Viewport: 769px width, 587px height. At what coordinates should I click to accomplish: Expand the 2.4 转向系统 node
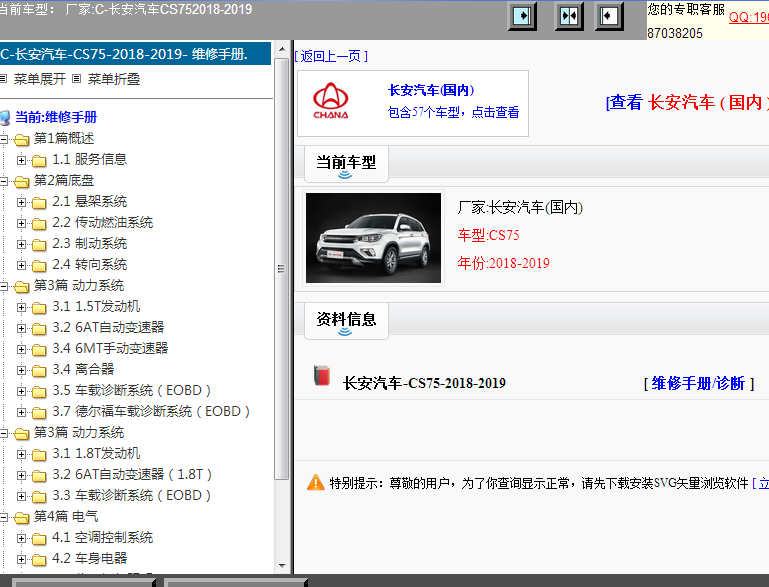21,265
